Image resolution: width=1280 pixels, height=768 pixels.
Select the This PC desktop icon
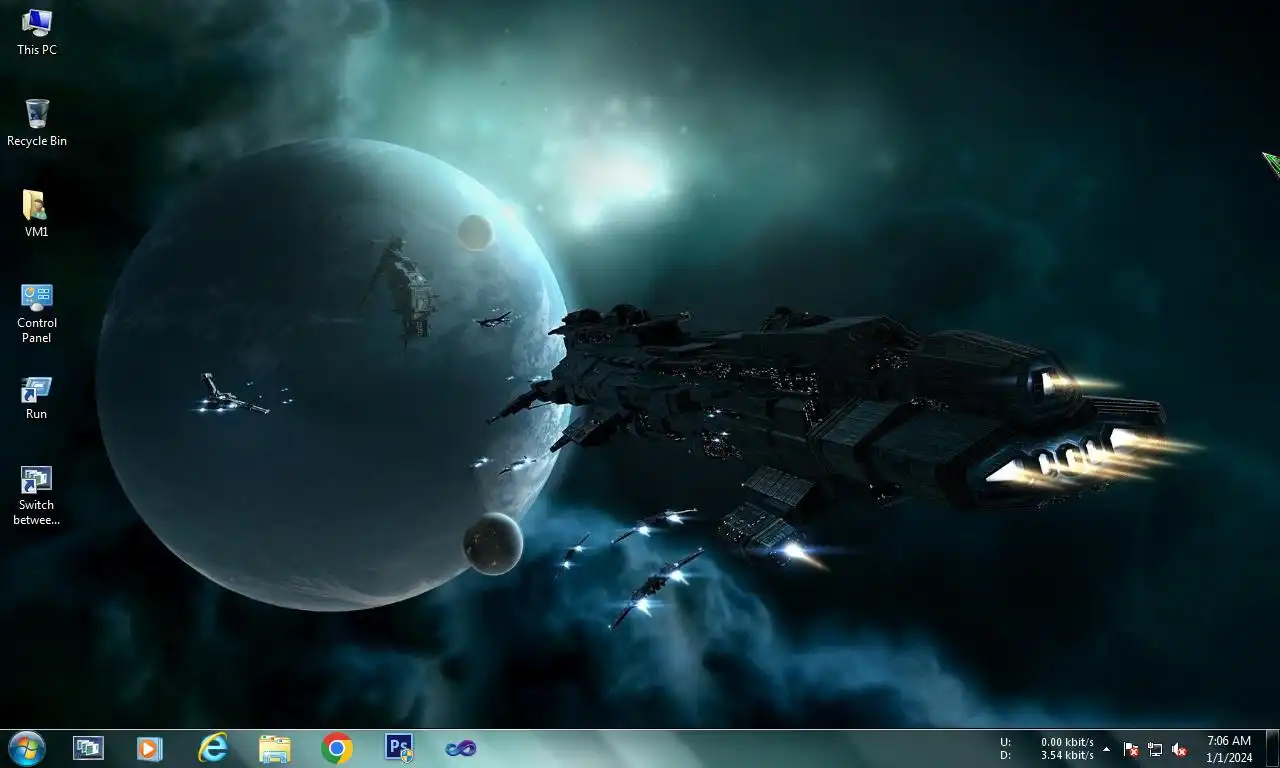(x=37, y=31)
